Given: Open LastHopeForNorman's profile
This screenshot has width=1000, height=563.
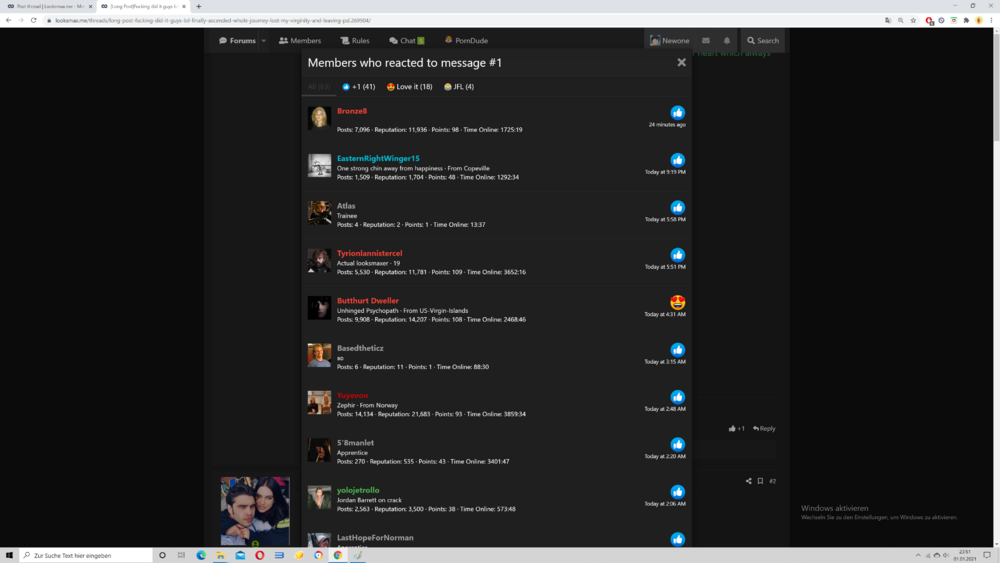Looking at the screenshot, I should point(375,537).
